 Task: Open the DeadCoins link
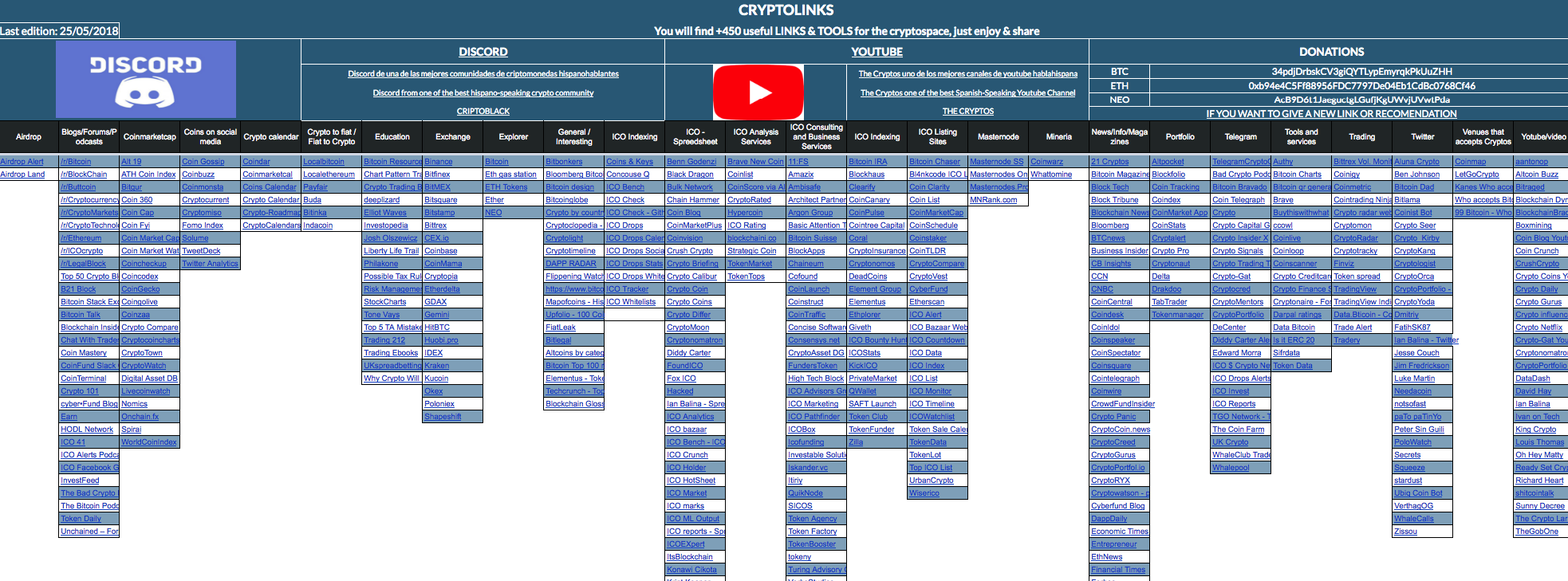[x=868, y=277]
